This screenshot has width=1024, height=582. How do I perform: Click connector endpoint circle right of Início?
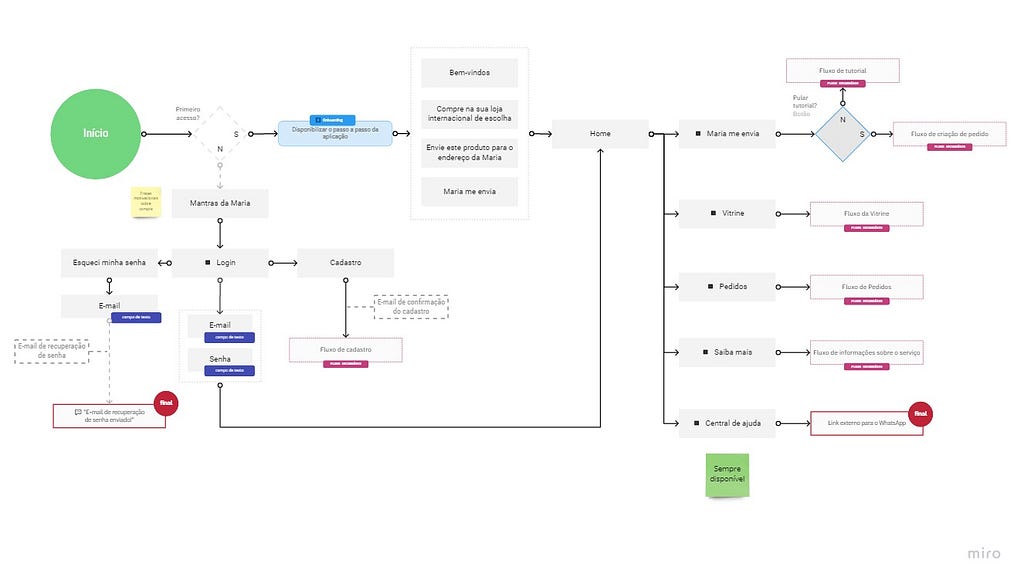click(144, 134)
